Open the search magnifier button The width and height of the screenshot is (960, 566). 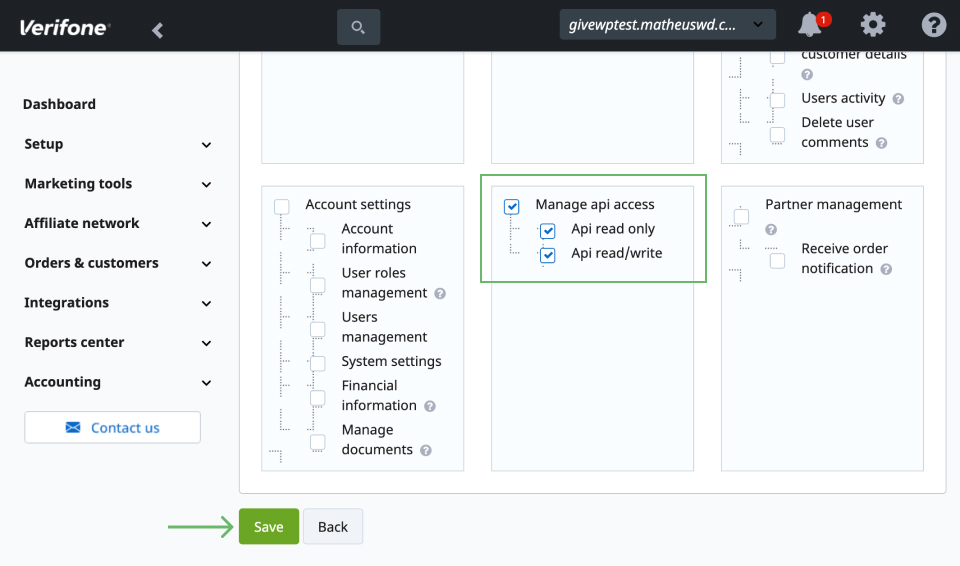[x=358, y=27]
